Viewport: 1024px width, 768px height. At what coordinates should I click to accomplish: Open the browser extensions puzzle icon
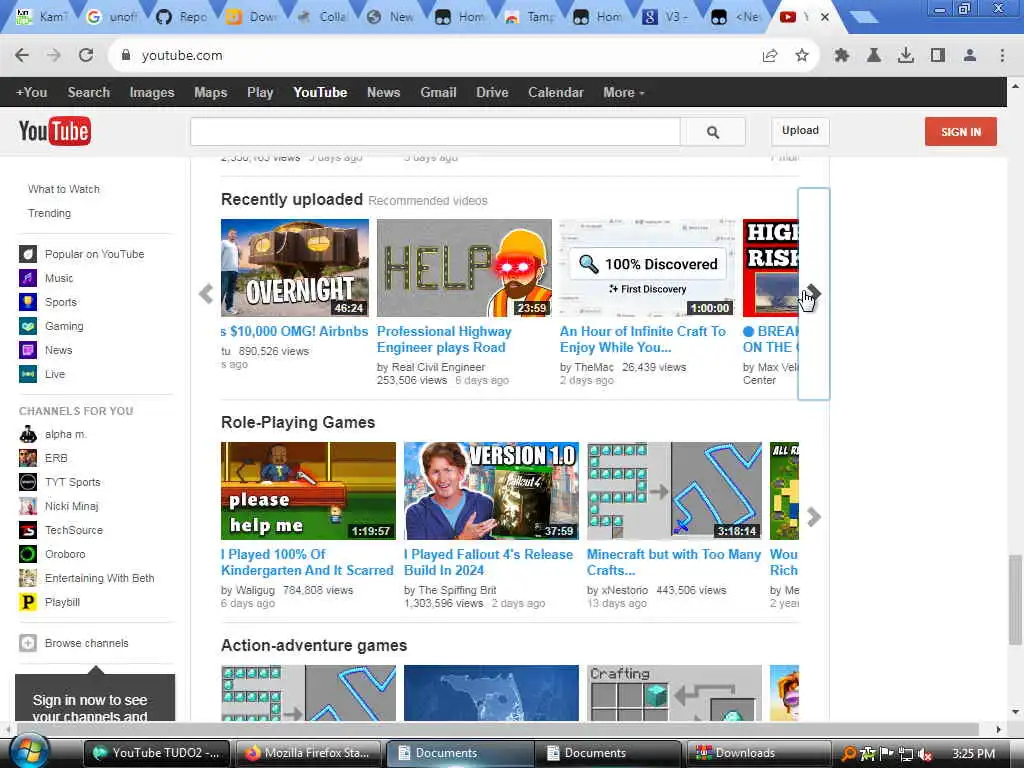(x=841, y=56)
